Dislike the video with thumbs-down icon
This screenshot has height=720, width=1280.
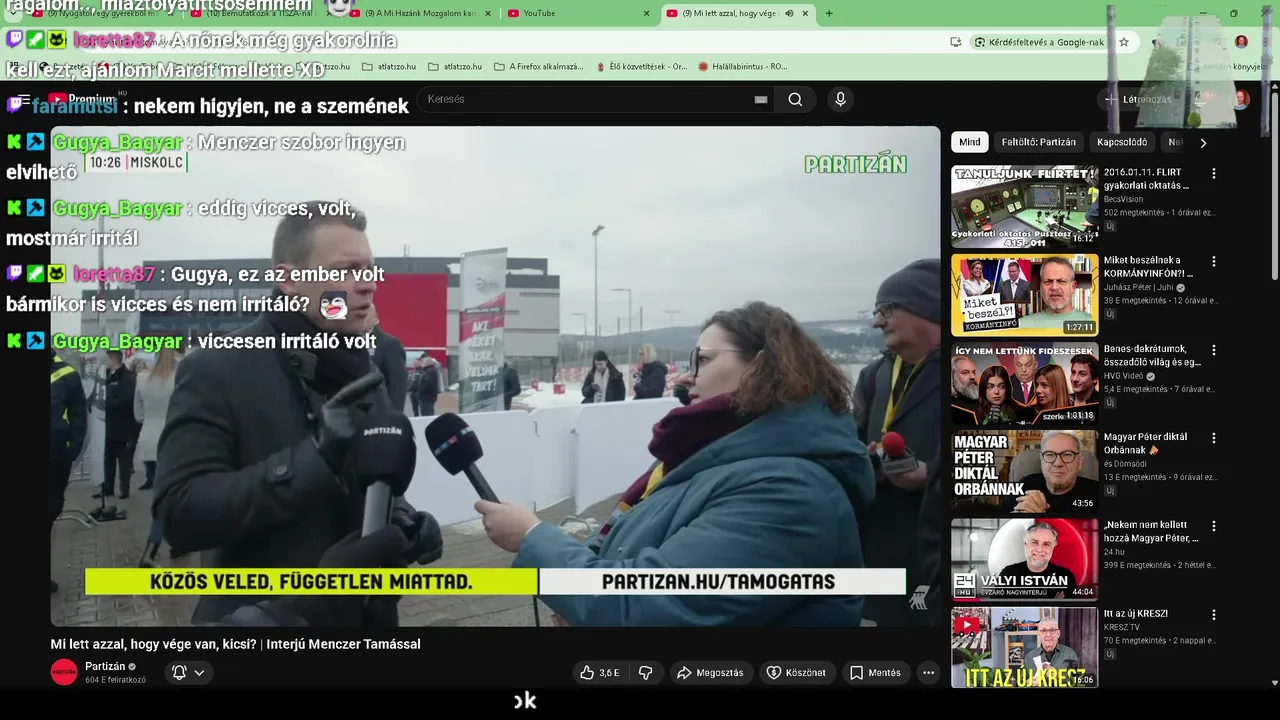click(x=645, y=673)
